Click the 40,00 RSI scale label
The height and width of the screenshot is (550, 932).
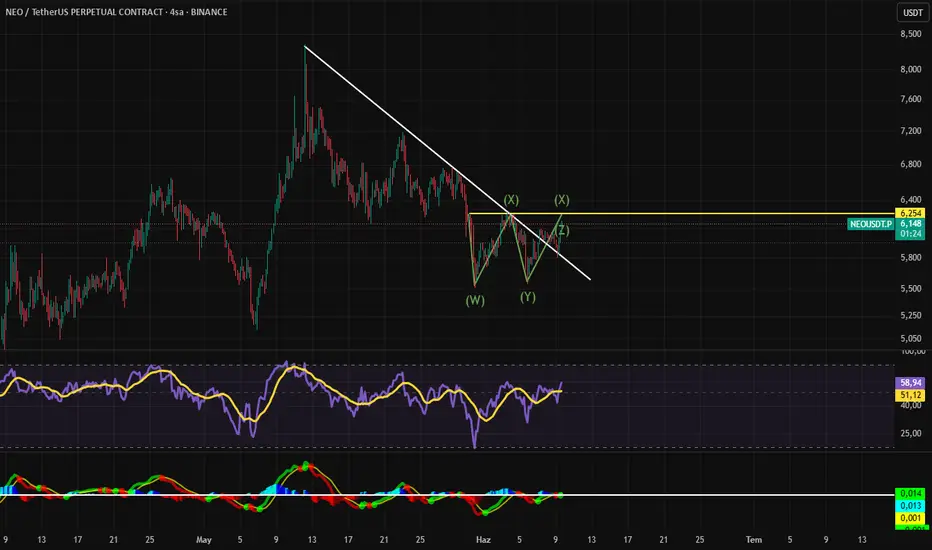911,405
